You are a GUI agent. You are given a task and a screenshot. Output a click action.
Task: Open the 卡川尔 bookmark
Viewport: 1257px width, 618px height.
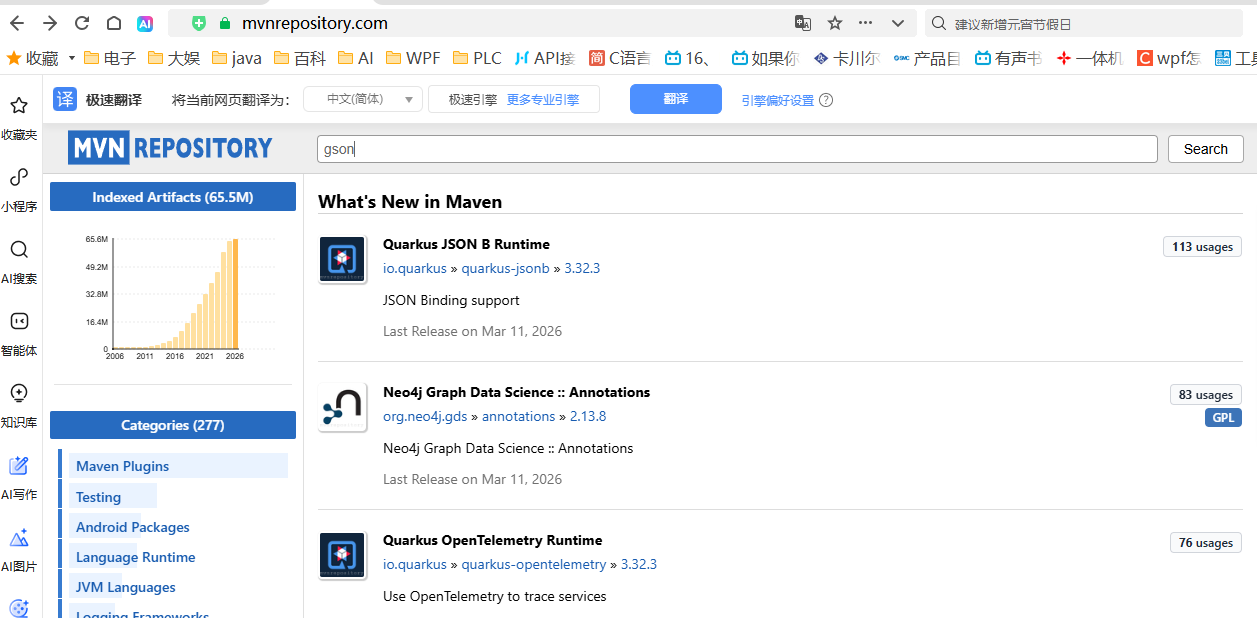click(x=847, y=58)
